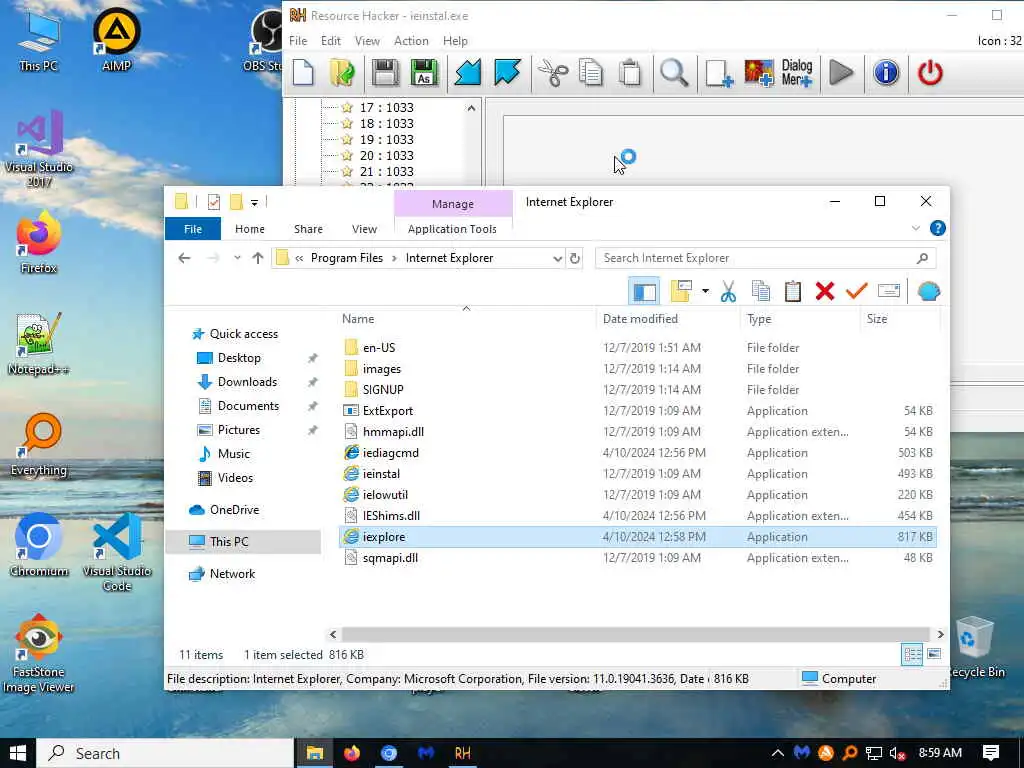Open Help menu in Resource Hacker
1024x768 pixels.
pos(455,40)
